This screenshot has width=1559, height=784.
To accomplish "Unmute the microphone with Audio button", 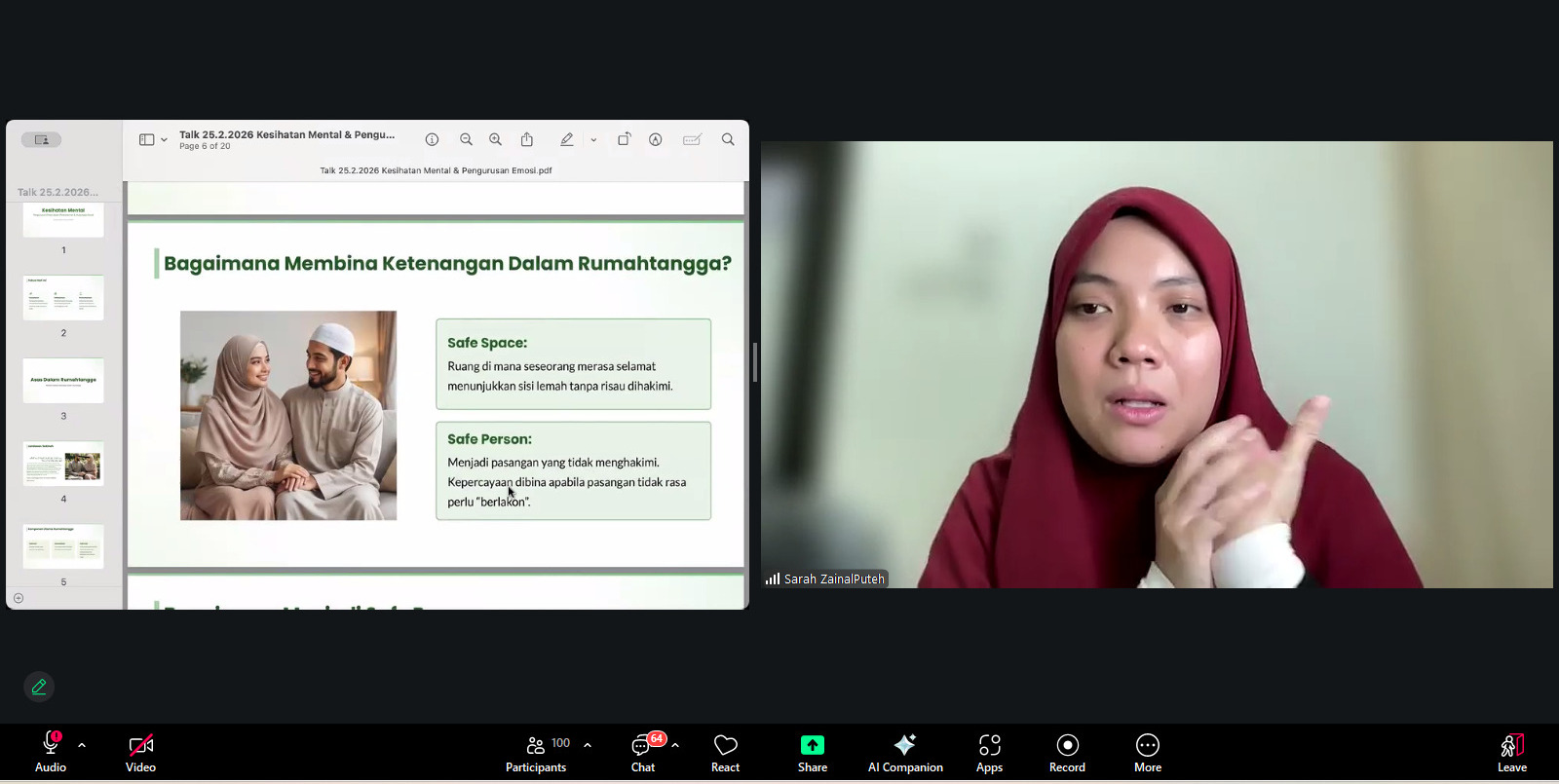I will click(x=51, y=752).
